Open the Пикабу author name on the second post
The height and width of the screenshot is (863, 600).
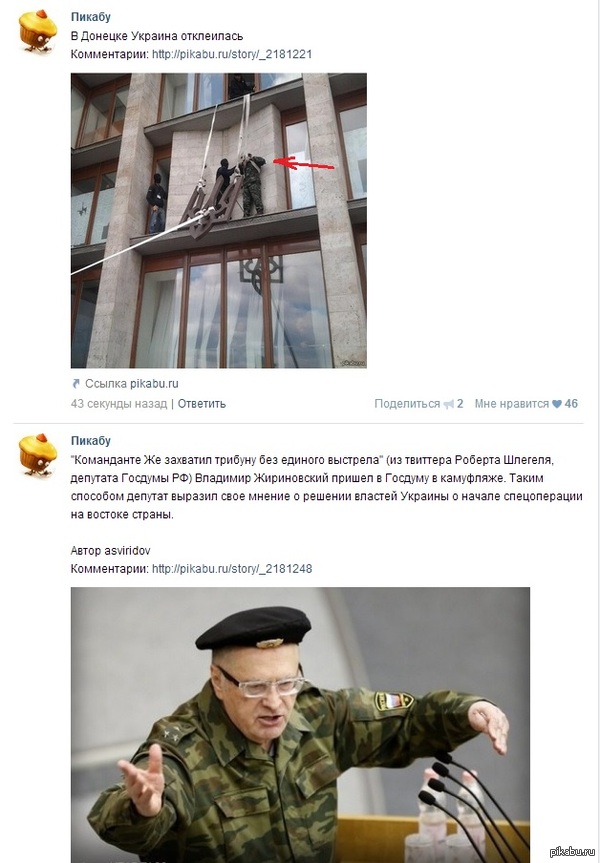(91, 441)
